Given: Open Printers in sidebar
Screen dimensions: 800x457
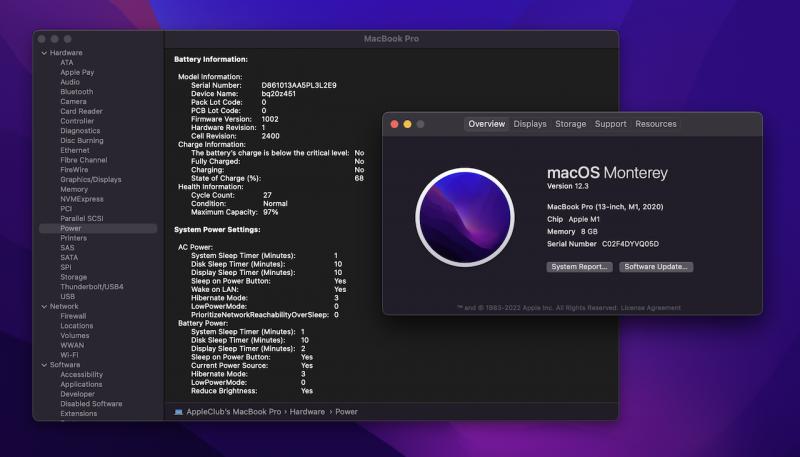Looking at the screenshot, I should click(73, 238).
